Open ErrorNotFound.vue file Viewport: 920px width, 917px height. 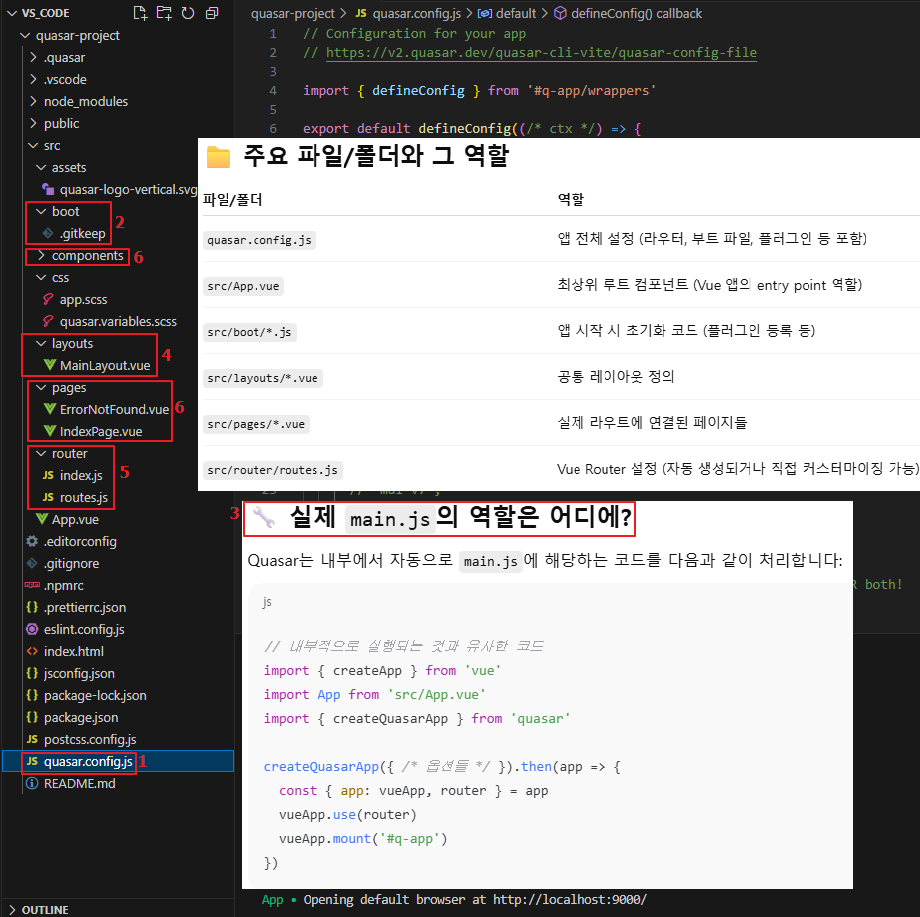114,410
